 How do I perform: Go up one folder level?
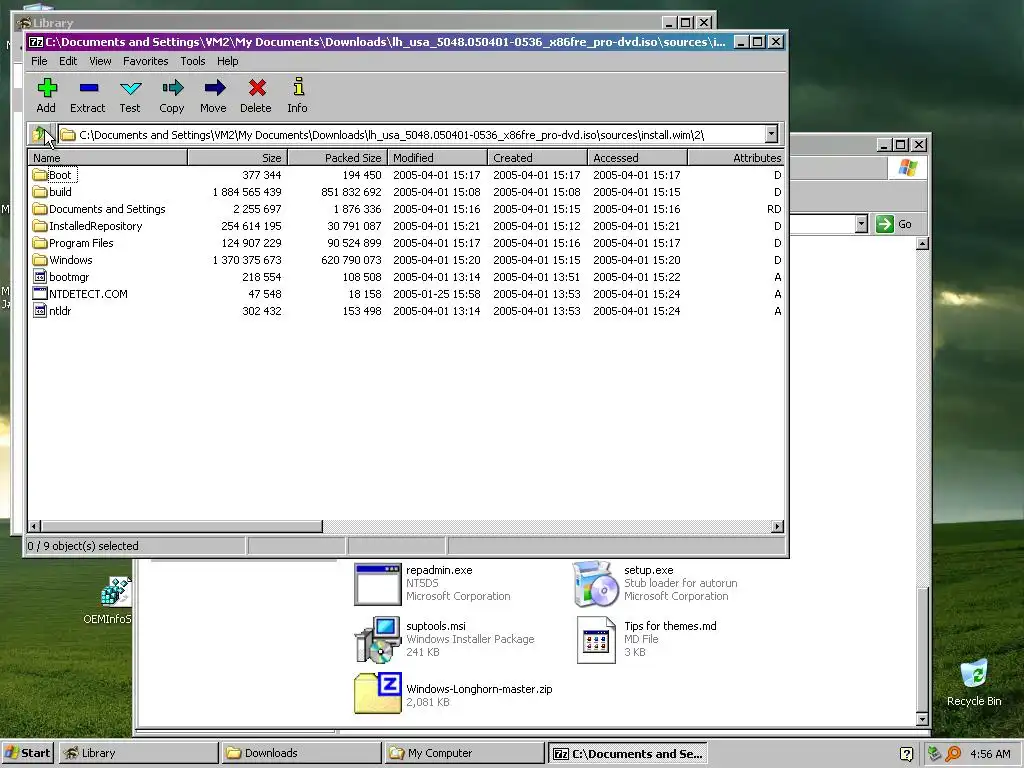click(x=40, y=135)
